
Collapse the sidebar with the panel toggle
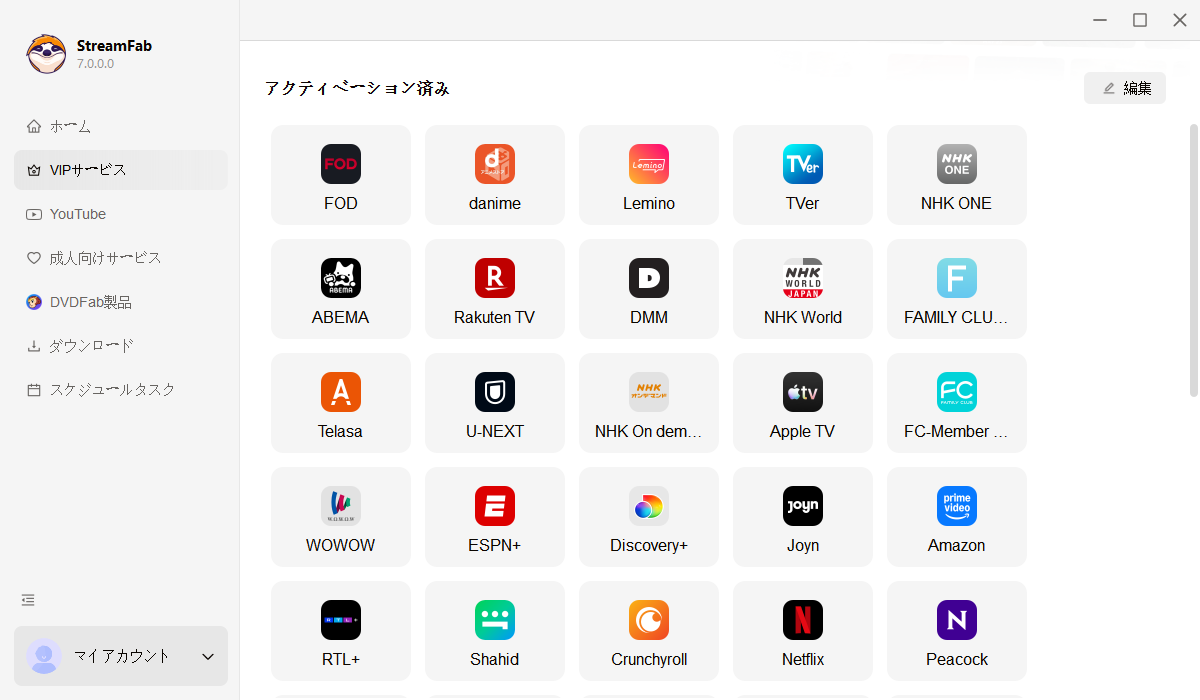[27, 599]
